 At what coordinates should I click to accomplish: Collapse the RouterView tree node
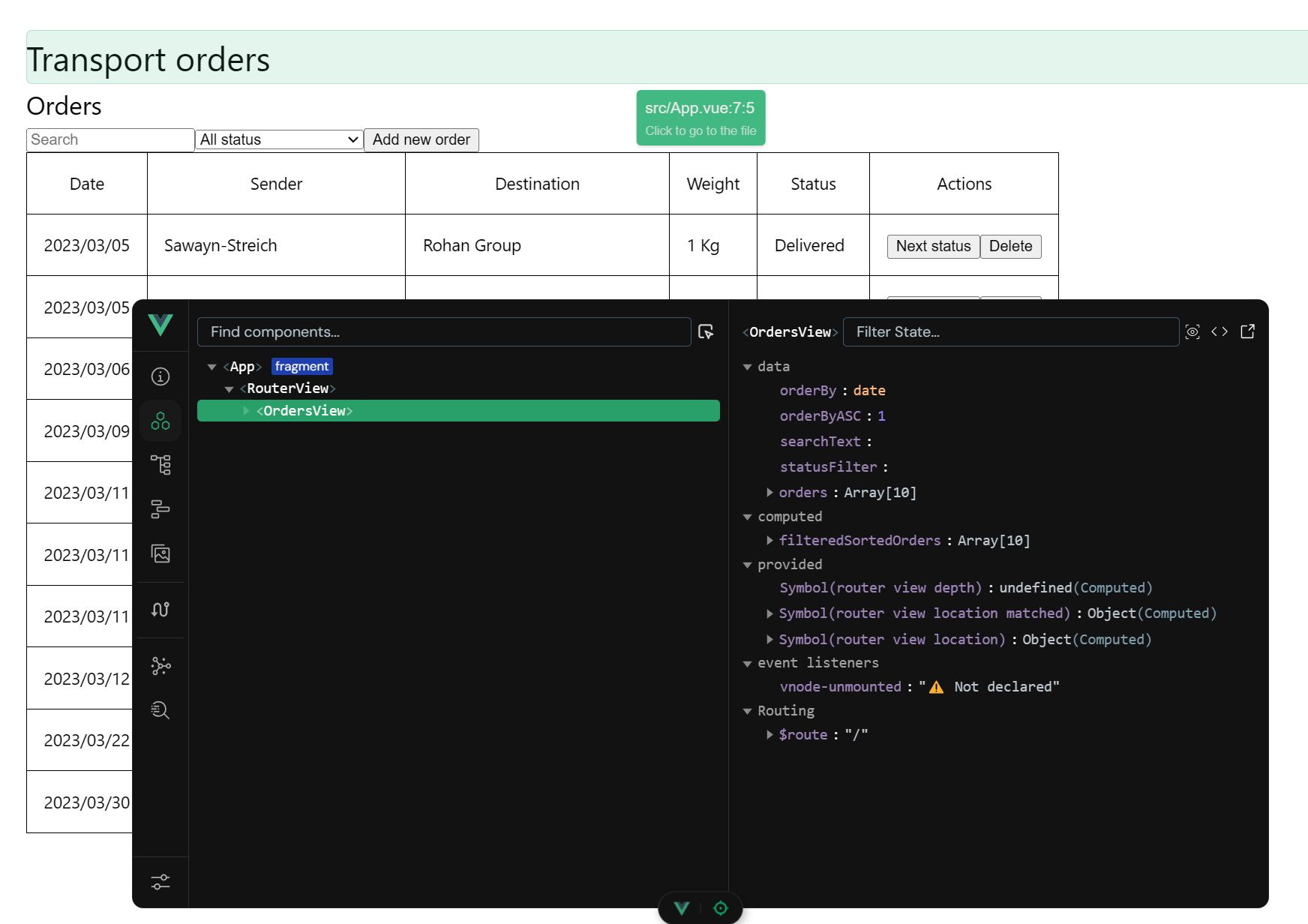[x=229, y=388]
